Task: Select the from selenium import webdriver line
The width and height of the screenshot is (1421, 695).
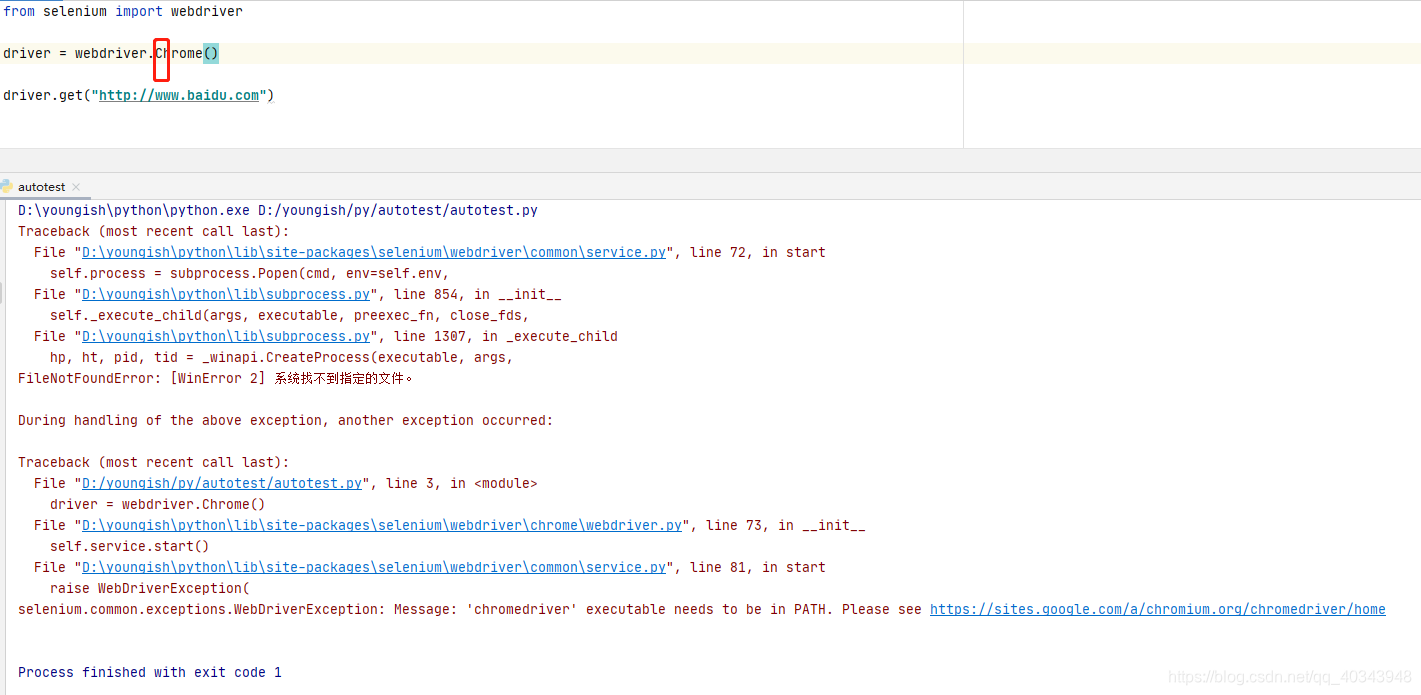Action: 120,11
